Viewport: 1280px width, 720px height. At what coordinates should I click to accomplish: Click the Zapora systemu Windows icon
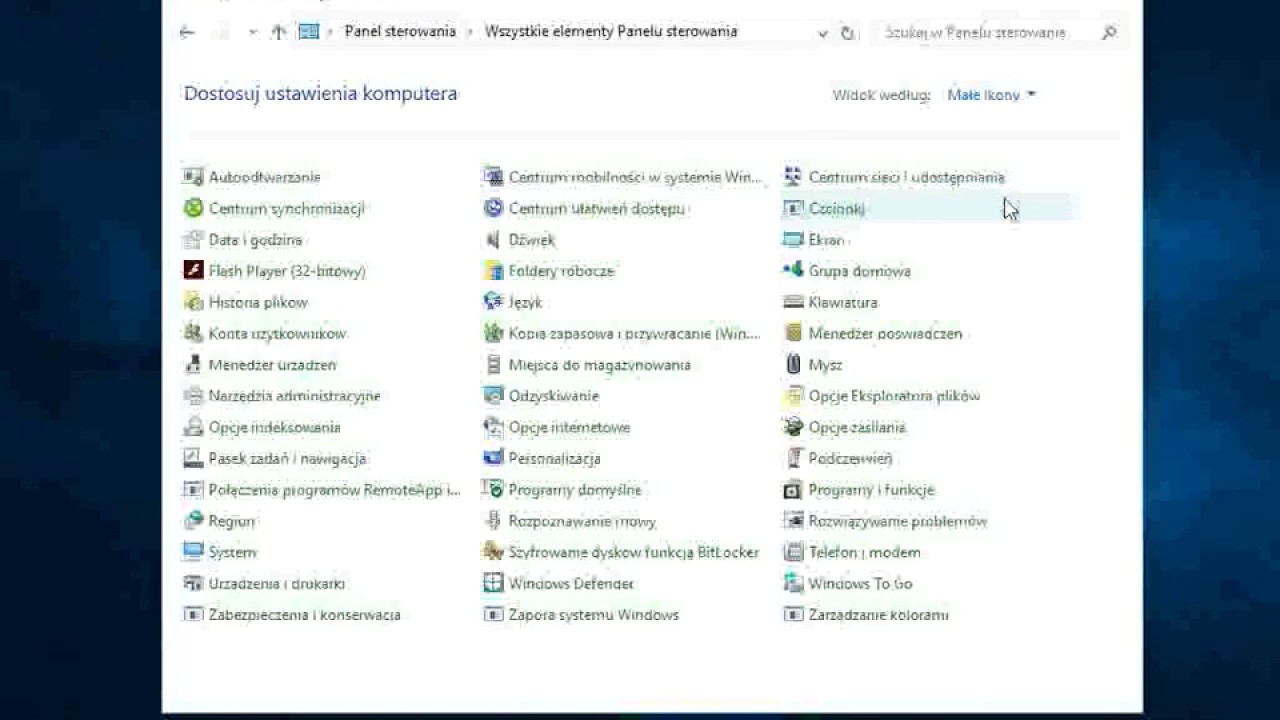[493, 615]
